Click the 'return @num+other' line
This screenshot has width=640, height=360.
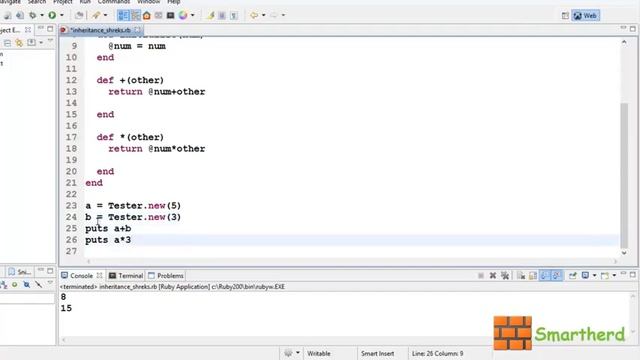point(157,92)
